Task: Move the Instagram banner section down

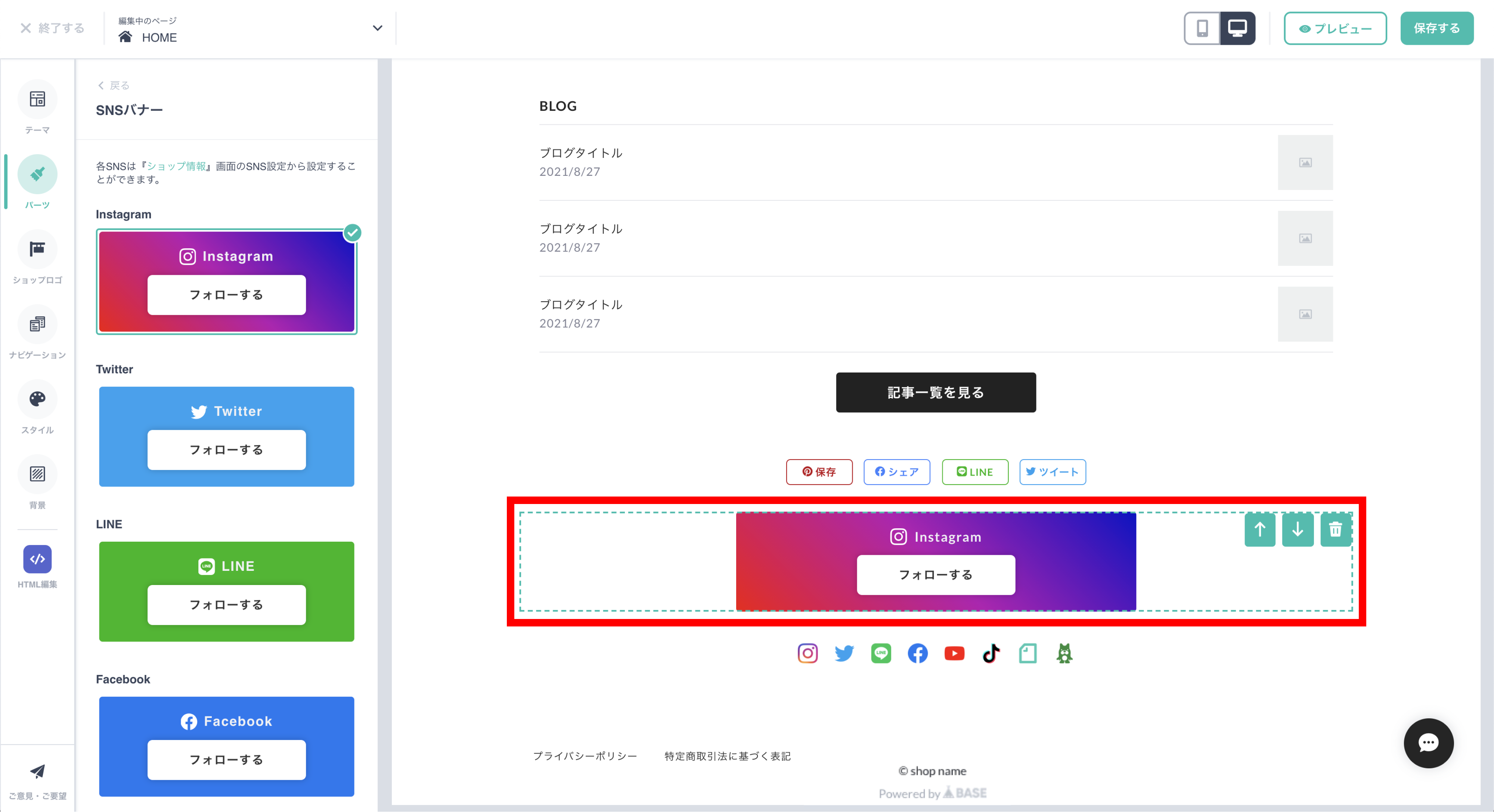Action: tap(1298, 530)
